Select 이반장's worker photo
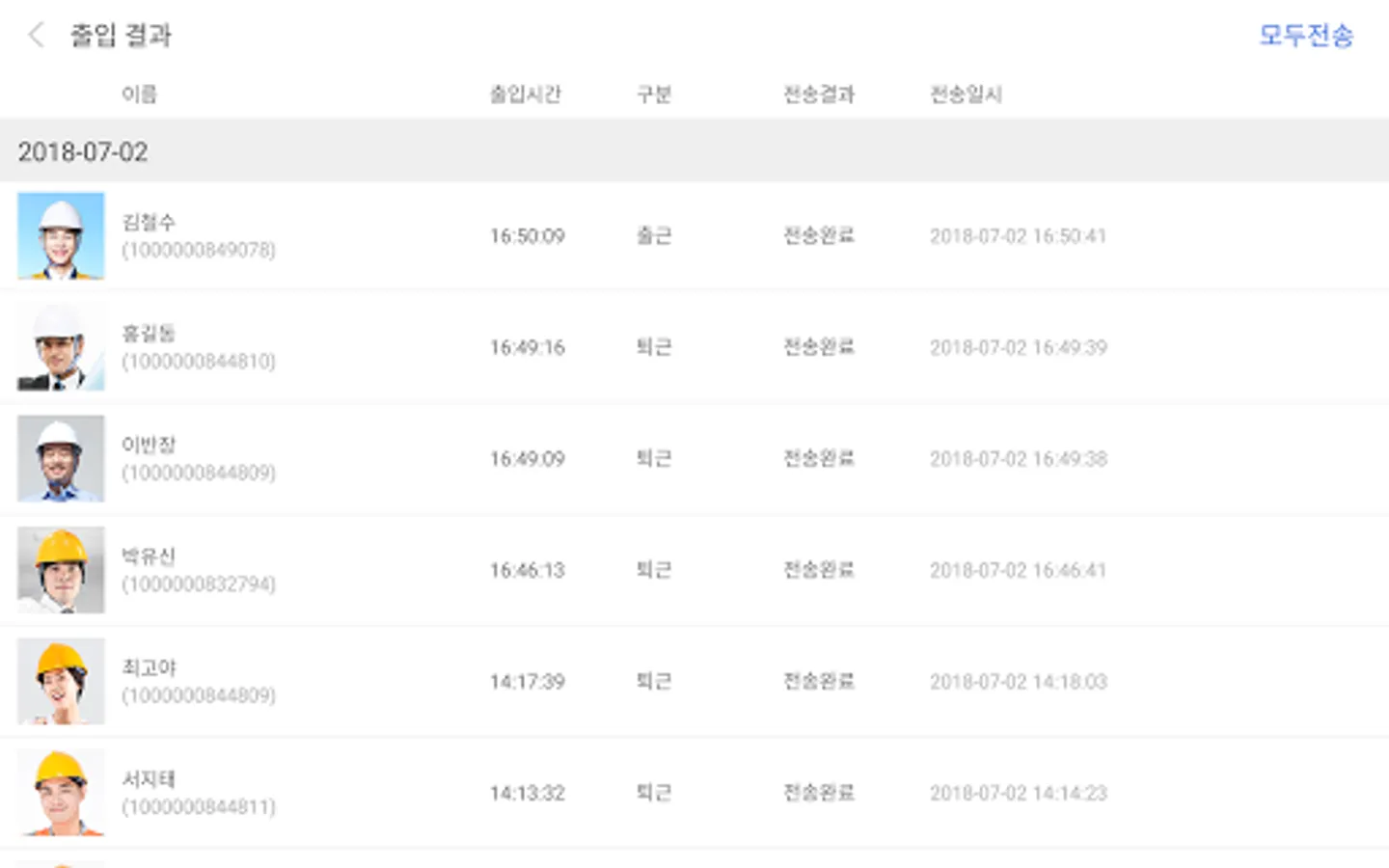1389x868 pixels. 61,459
